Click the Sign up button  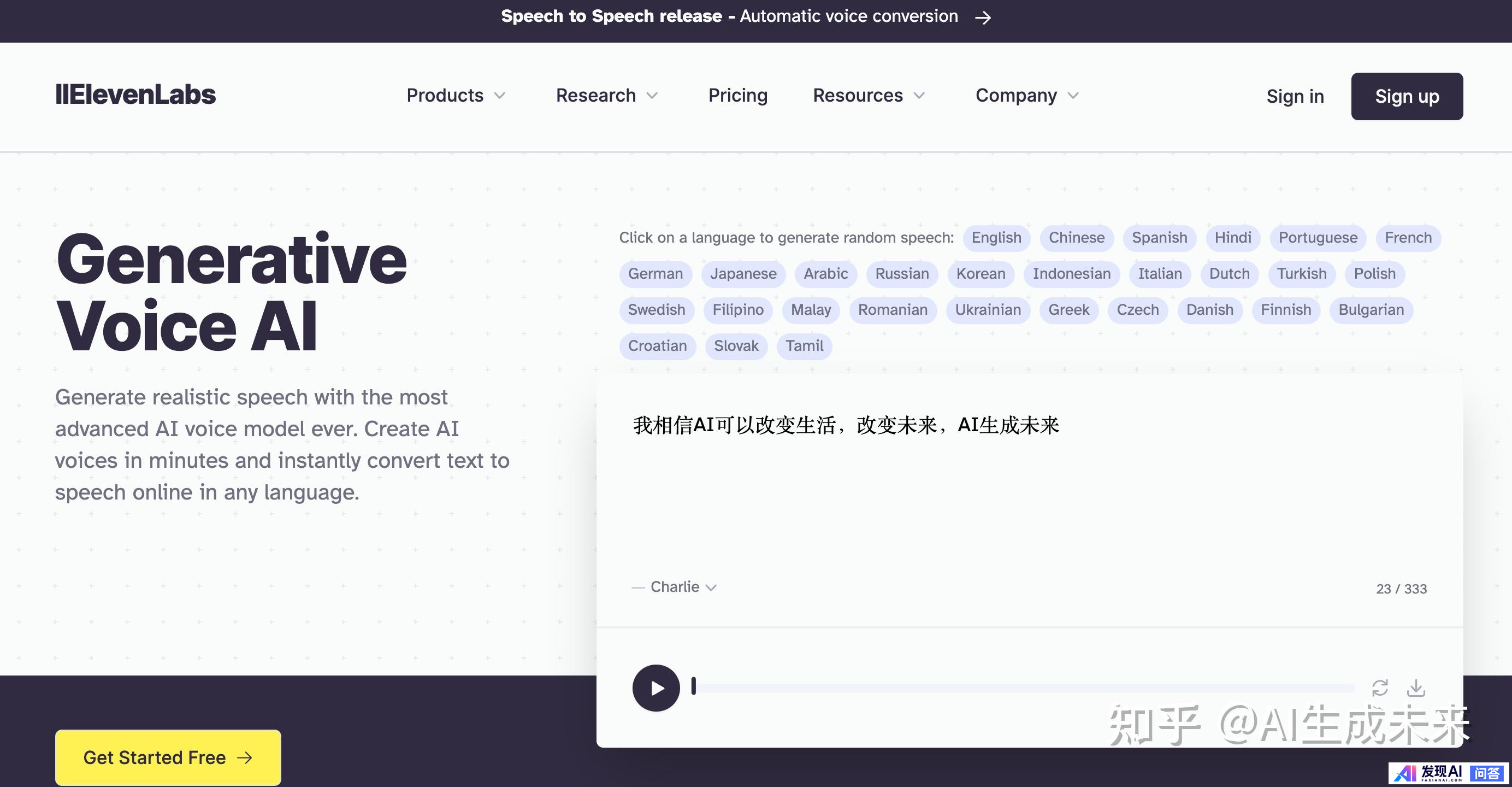click(1407, 96)
